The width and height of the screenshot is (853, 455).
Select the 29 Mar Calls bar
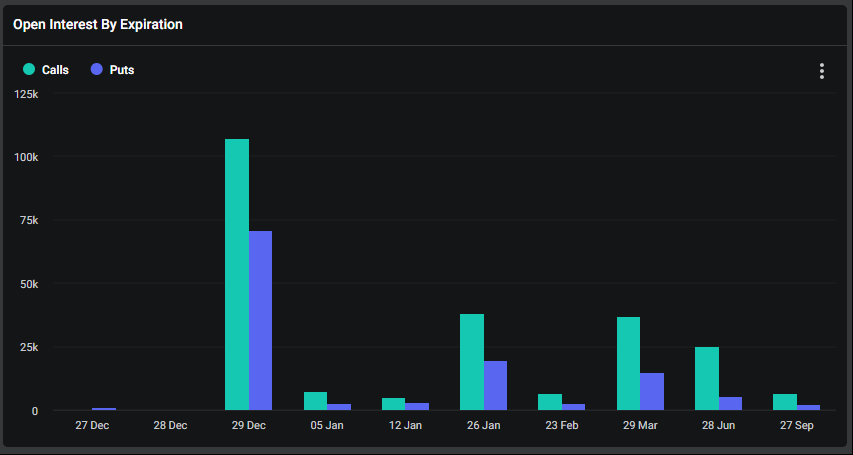pos(628,363)
